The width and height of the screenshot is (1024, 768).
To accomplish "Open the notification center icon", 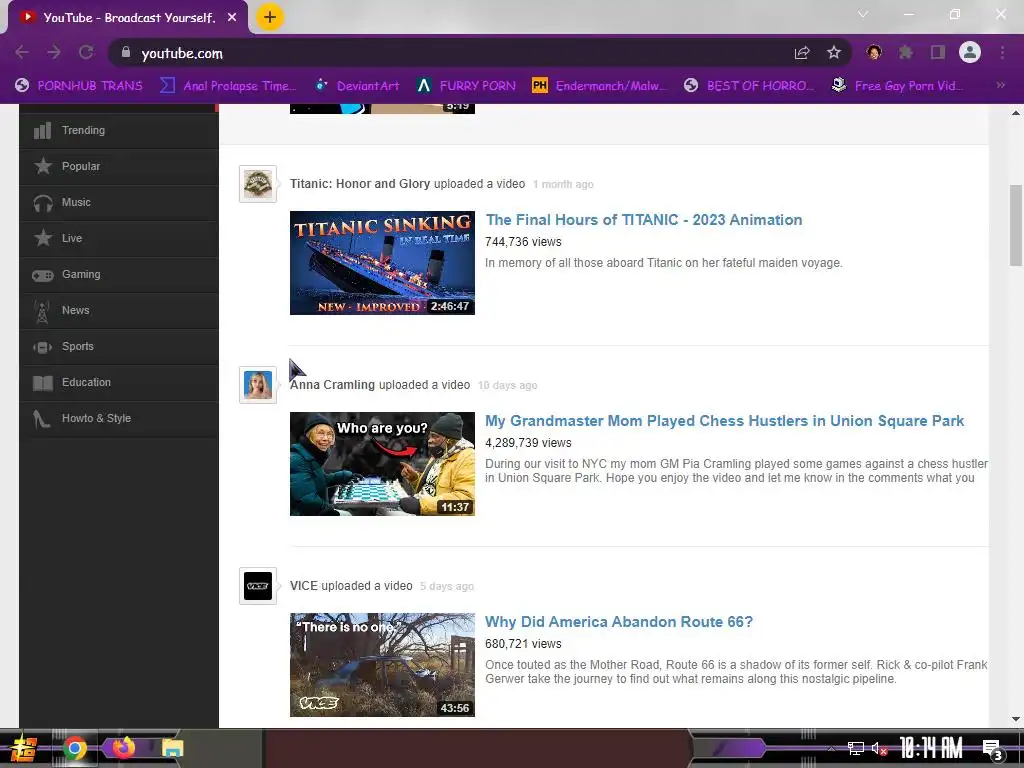I will (x=992, y=748).
